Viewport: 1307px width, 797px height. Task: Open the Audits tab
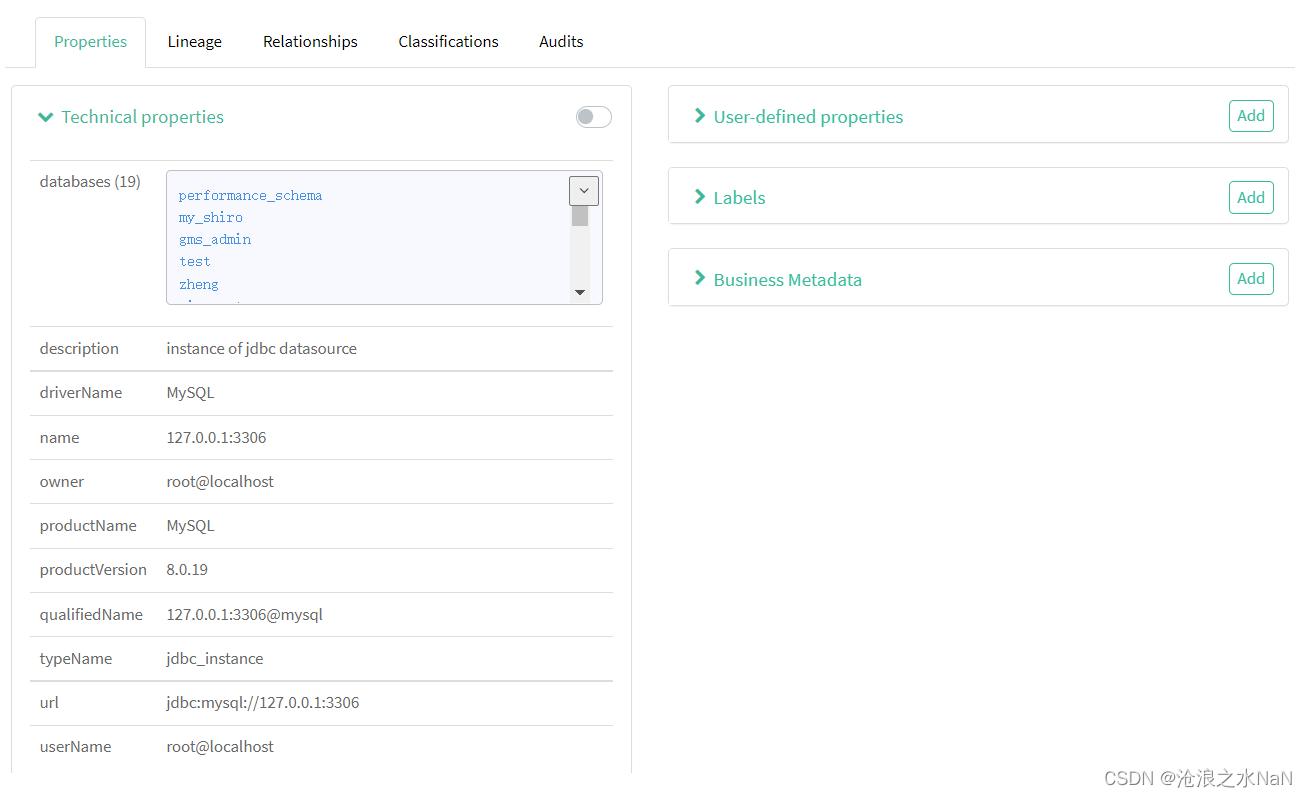[x=560, y=41]
